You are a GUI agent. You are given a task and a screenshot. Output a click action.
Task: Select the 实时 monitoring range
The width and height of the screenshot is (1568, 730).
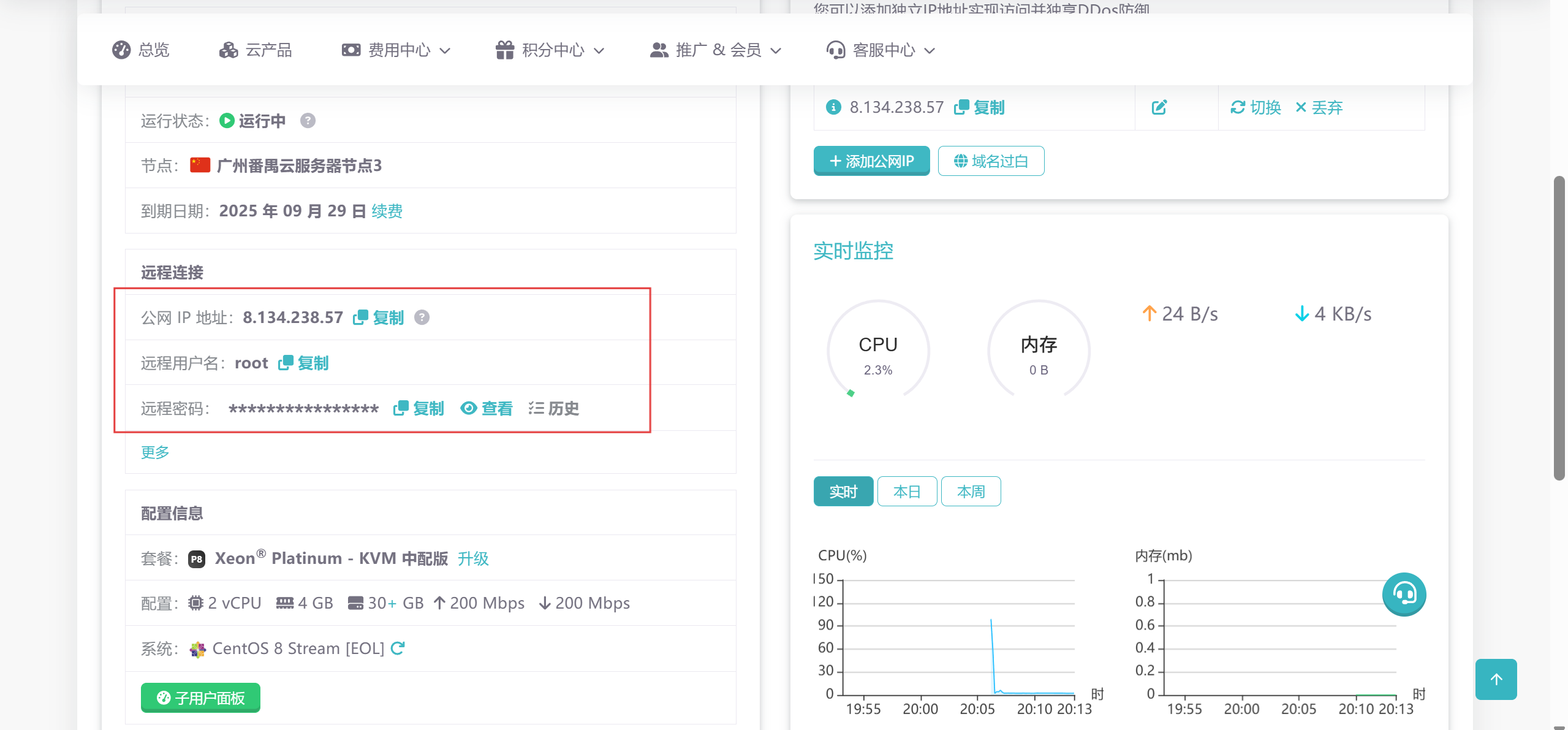843,492
